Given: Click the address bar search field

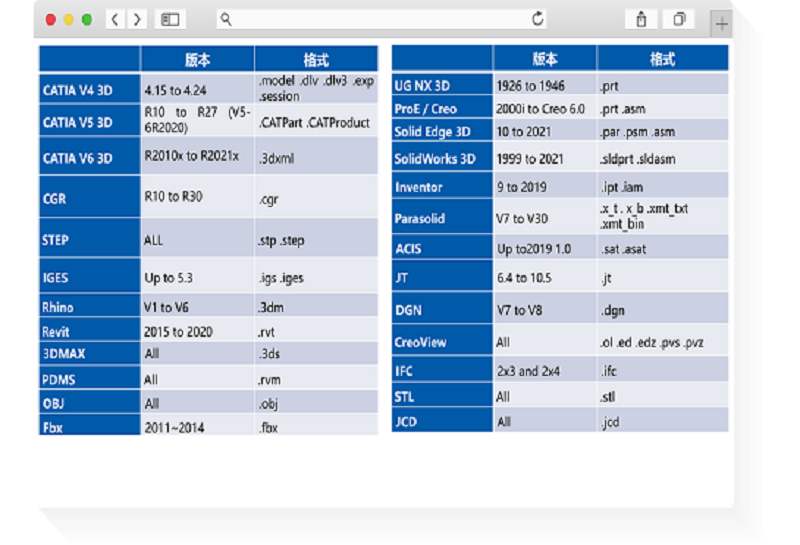Looking at the screenshot, I should point(380,19).
